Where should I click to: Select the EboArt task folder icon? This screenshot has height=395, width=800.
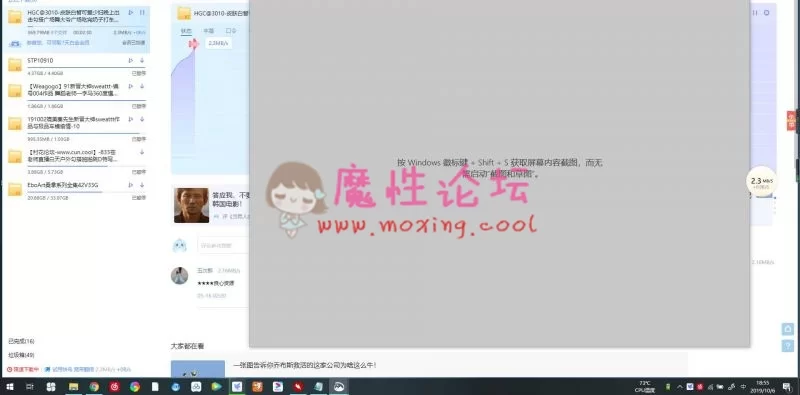pos(15,189)
